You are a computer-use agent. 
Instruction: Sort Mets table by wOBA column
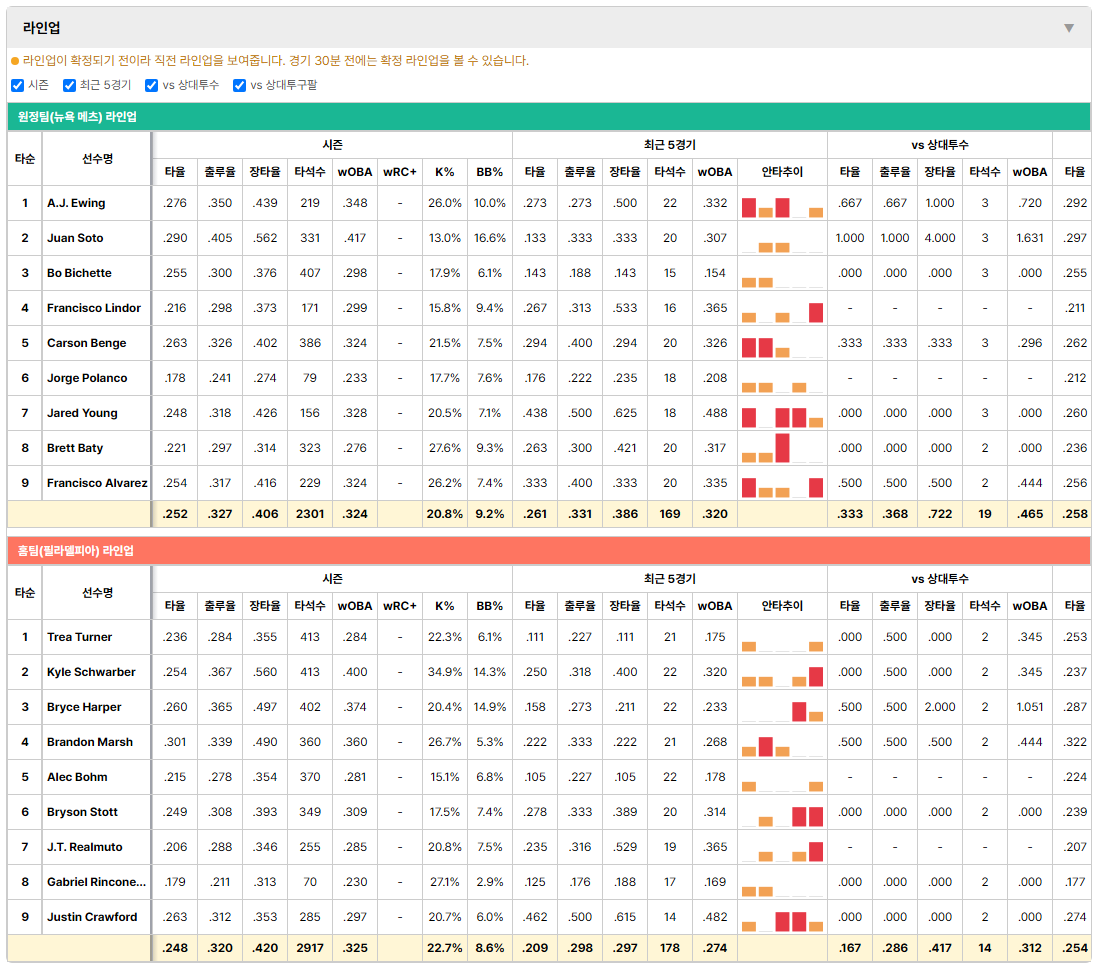point(355,172)
